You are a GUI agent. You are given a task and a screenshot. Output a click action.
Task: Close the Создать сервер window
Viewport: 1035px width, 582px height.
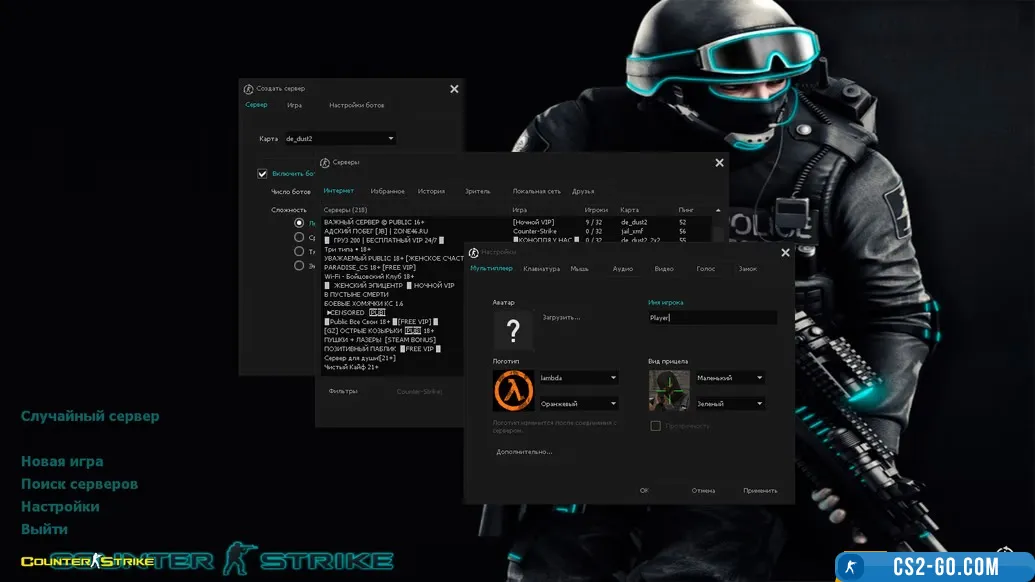click(x=454, y=89)
